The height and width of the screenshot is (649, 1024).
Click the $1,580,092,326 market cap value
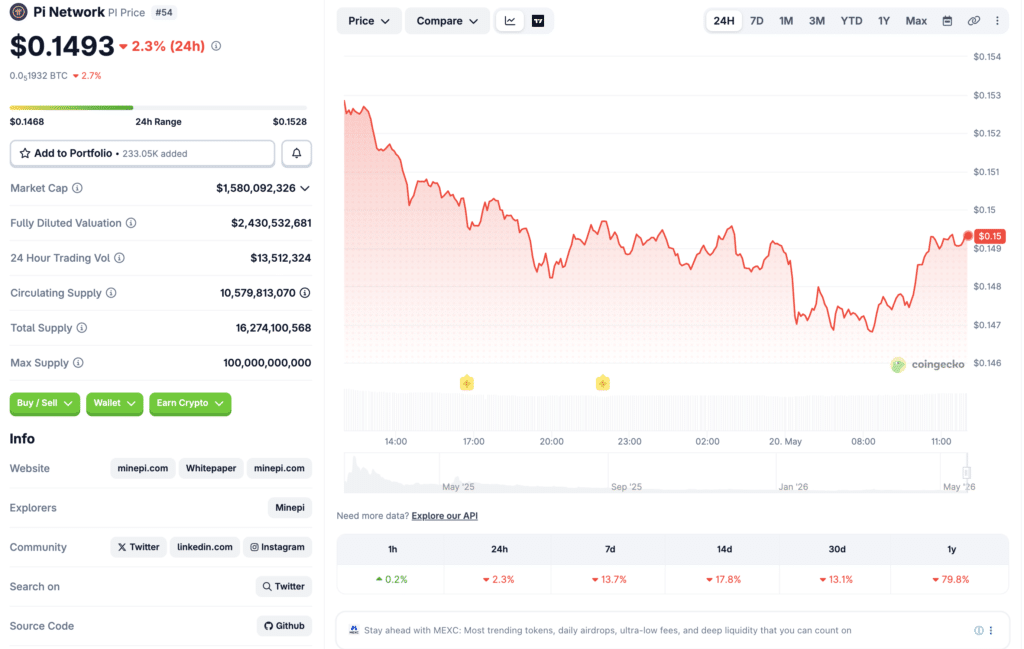pos(256,188)
